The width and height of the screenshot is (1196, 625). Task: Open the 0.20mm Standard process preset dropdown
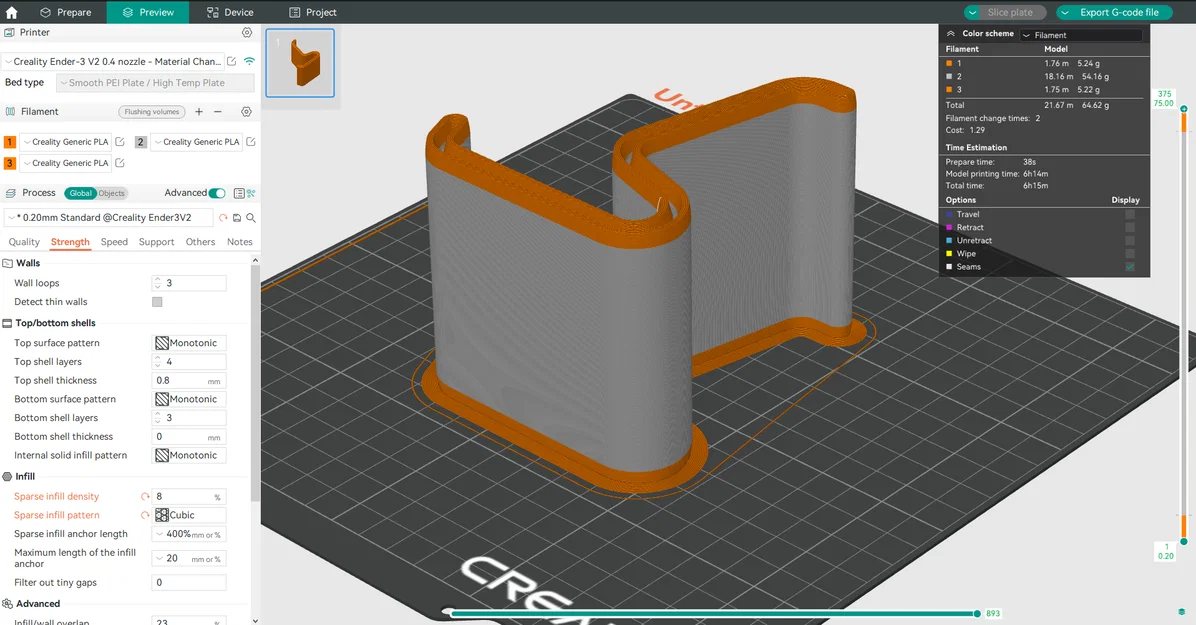click(108, 217)
